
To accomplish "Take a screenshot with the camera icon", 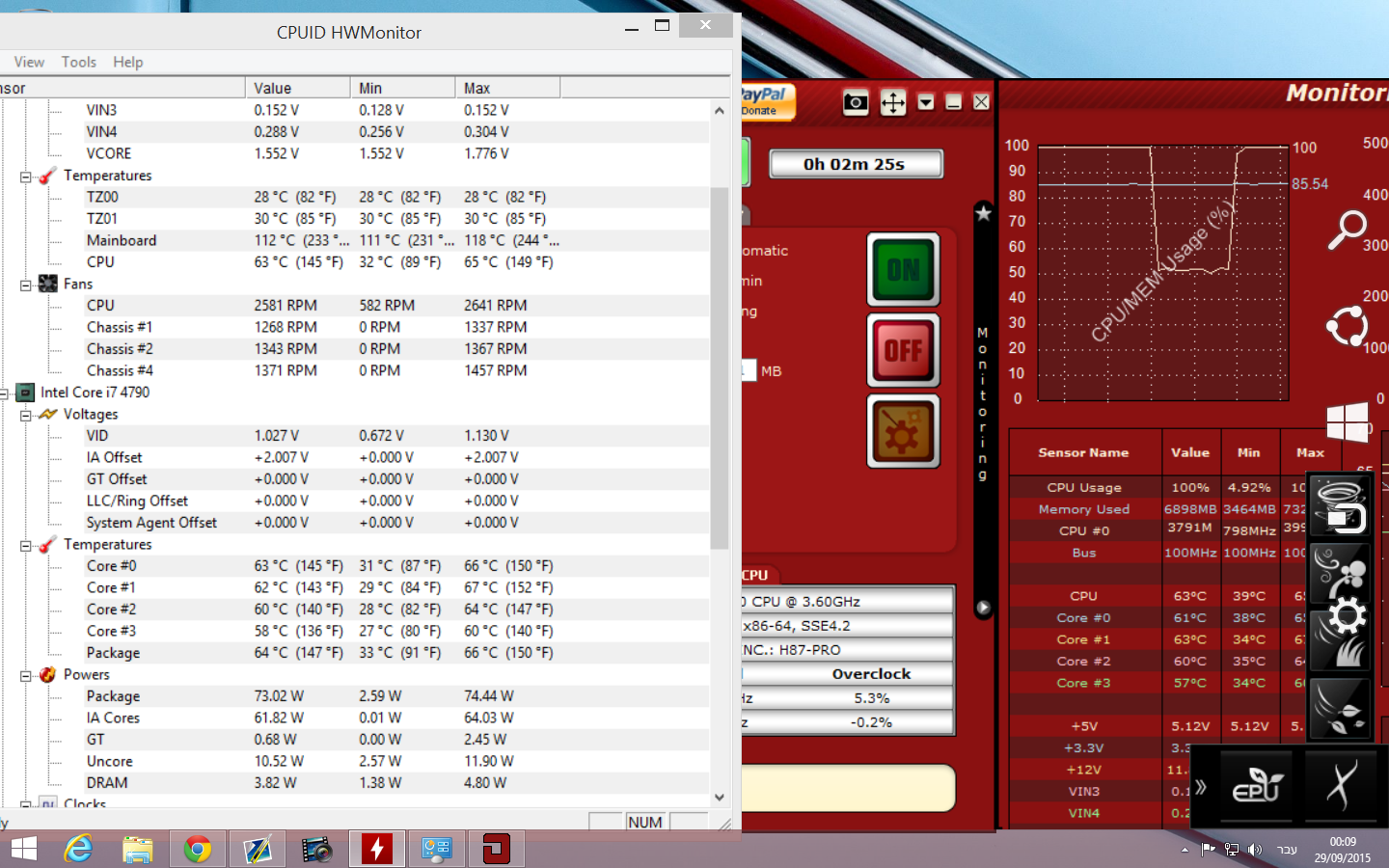I will tap(856, 102).
